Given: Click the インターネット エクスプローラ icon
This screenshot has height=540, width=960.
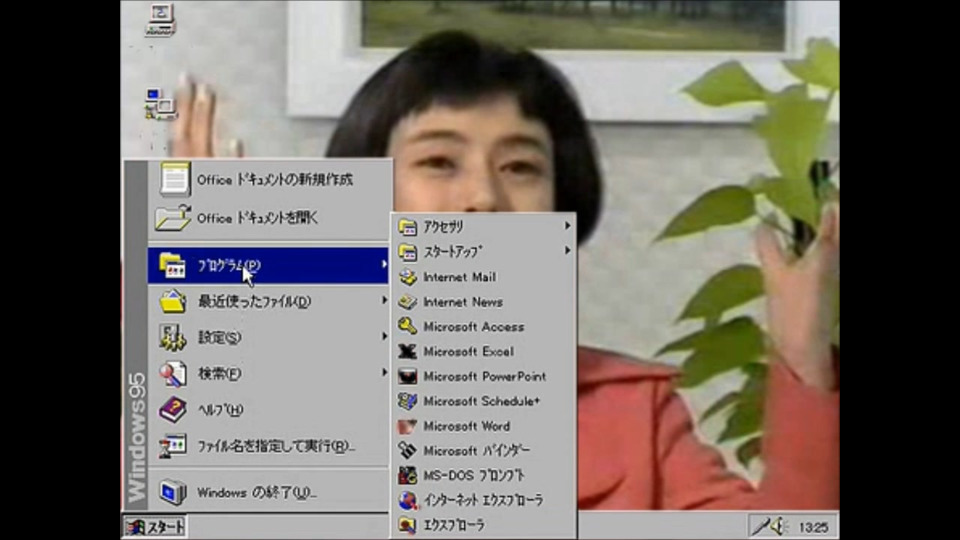Looking at the screenshot, I should [x=408, y=500].
